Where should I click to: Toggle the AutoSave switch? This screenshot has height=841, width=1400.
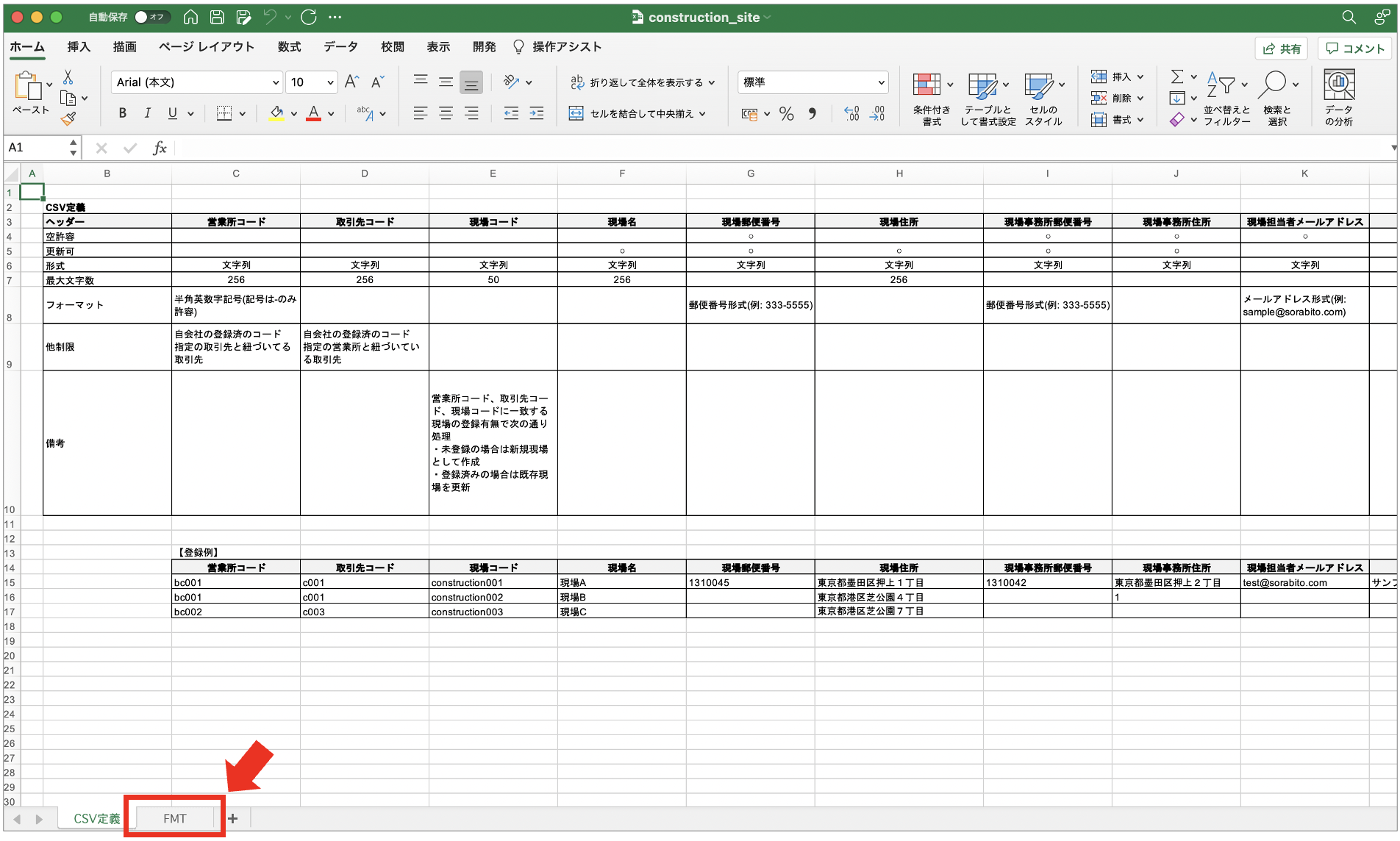[151, 17]
